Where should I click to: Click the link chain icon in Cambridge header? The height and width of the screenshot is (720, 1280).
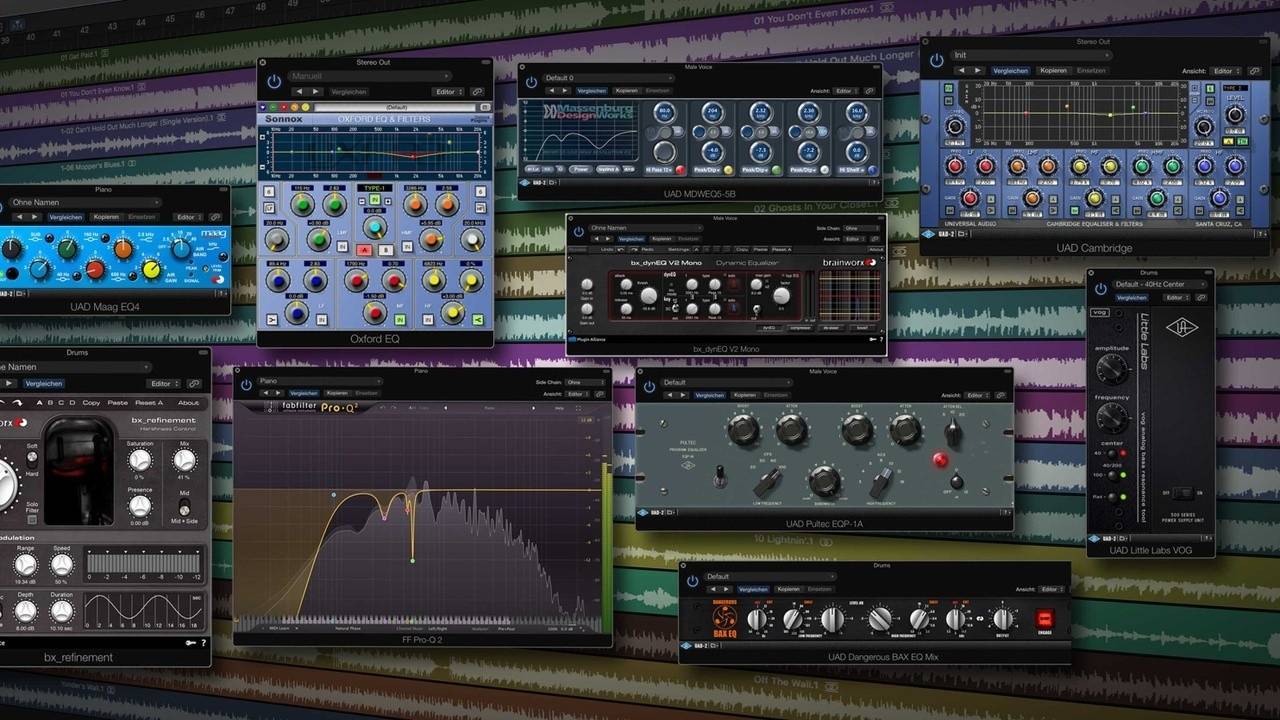click(1253, 71)
